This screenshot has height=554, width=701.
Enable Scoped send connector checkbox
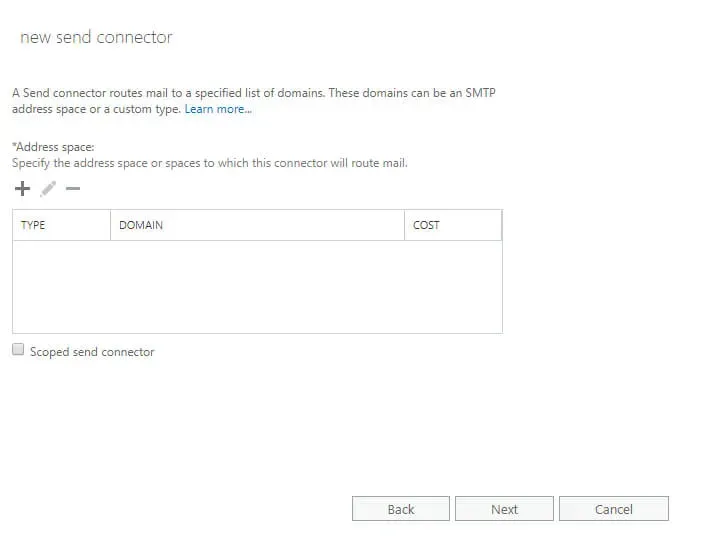[x=18, y=349]
